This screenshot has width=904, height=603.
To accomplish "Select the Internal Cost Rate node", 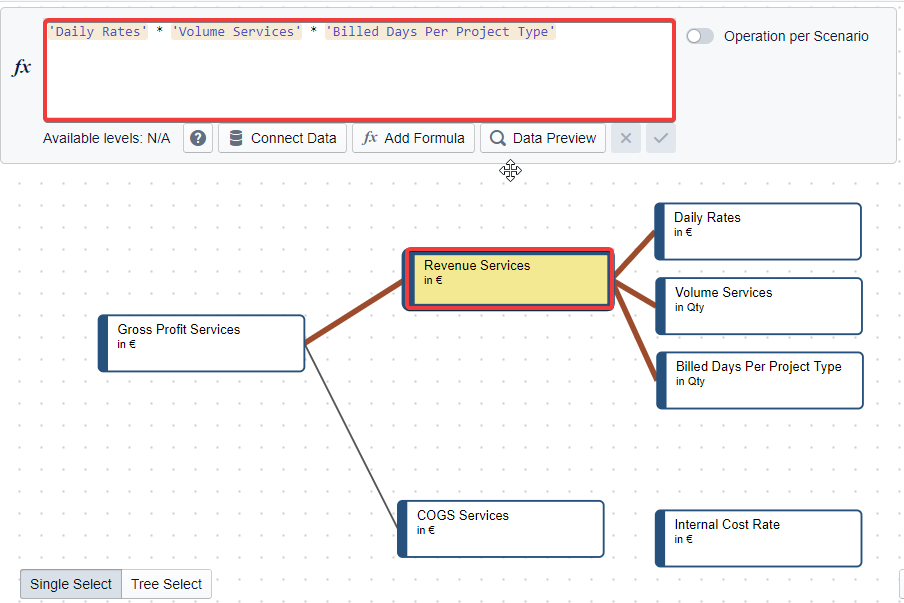I will 759,538.
